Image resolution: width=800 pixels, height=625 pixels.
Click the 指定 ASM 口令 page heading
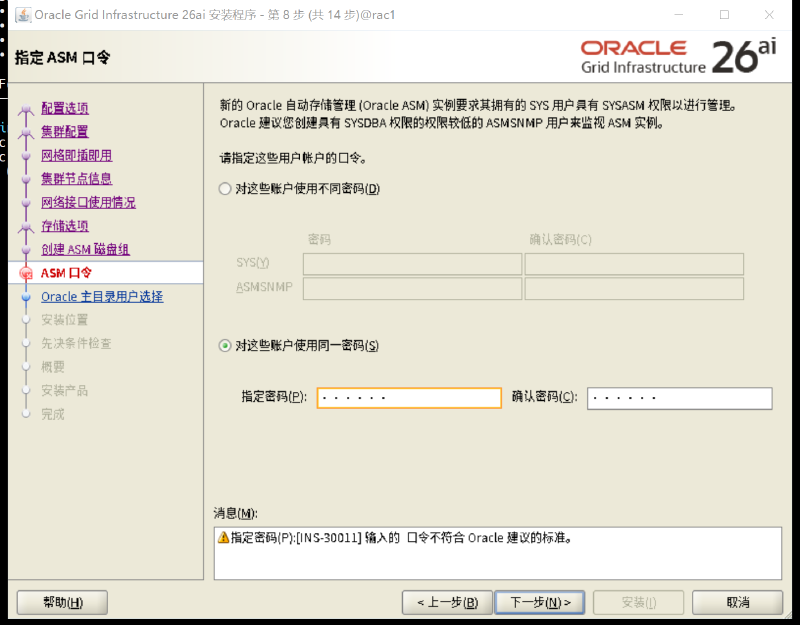coord(62,58)
